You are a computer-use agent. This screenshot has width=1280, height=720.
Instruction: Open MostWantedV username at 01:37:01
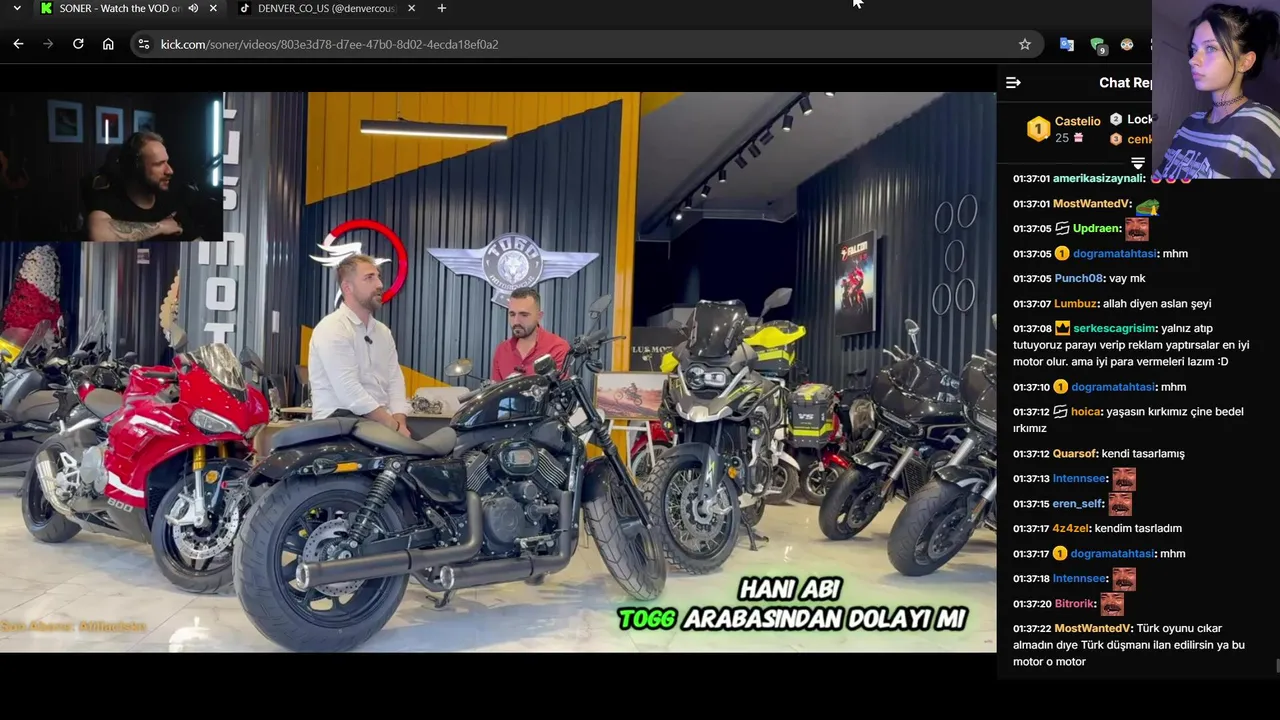click(x=1090, y=204)
